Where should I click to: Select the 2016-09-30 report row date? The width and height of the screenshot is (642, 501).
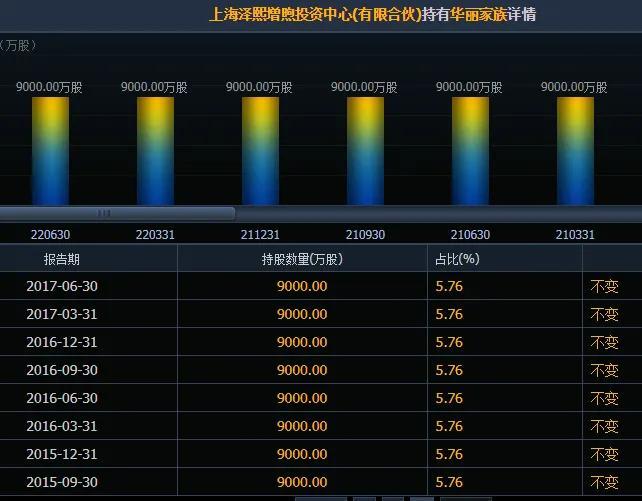click(62, 370)
